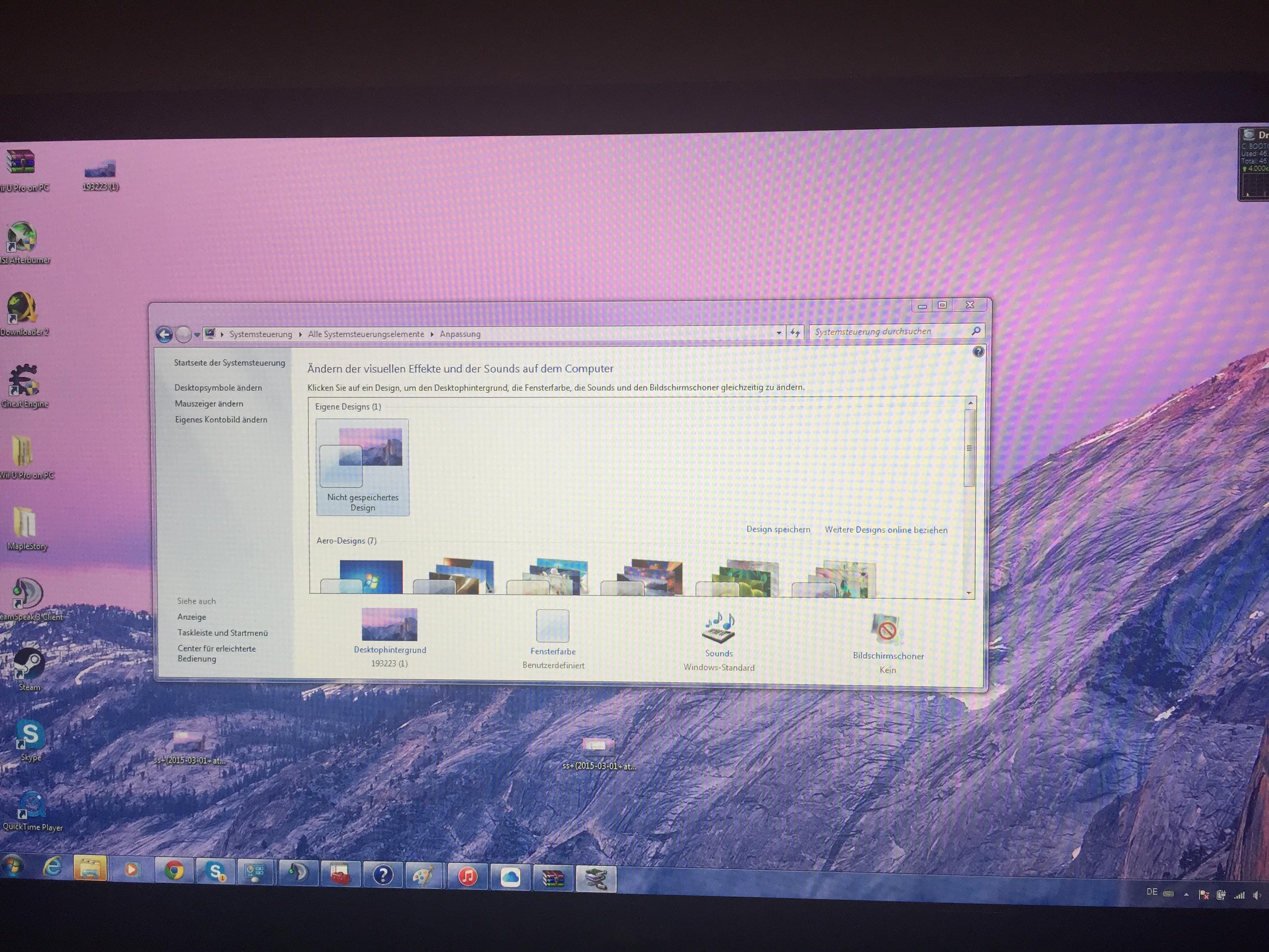Expand the address bar history dropdown
Screen dimensions: 1269x952
pyautogui.click(x=778, y=333)
